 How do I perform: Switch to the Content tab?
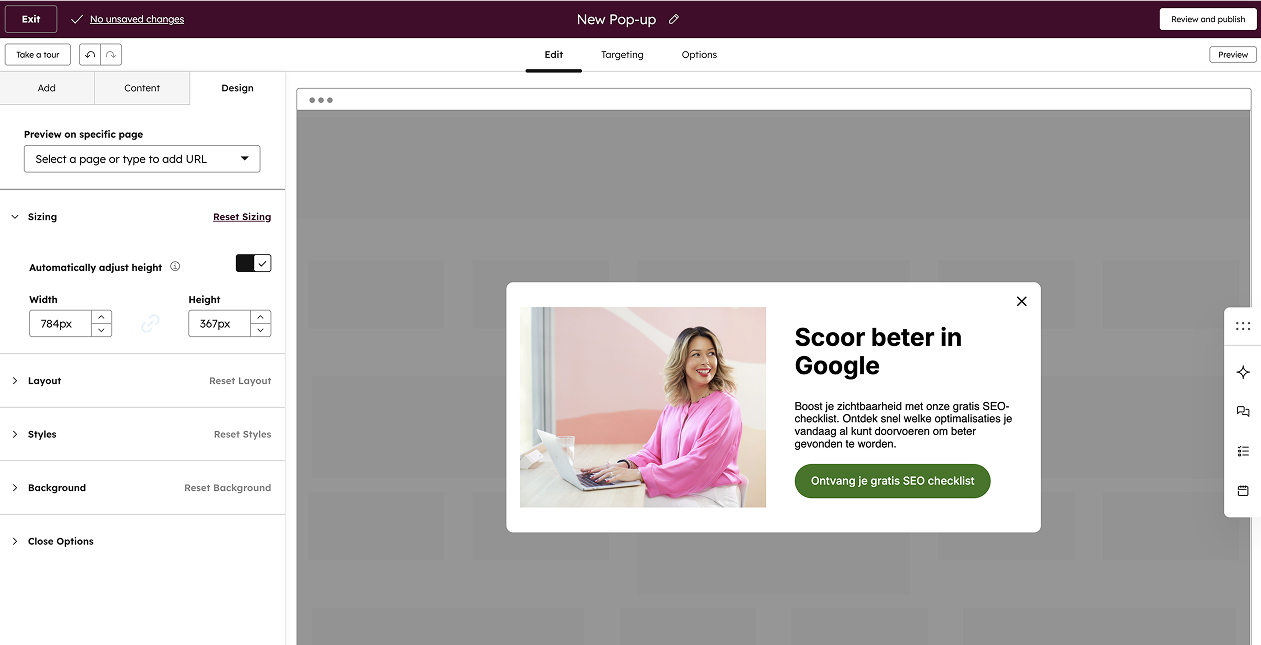[142, 88]
